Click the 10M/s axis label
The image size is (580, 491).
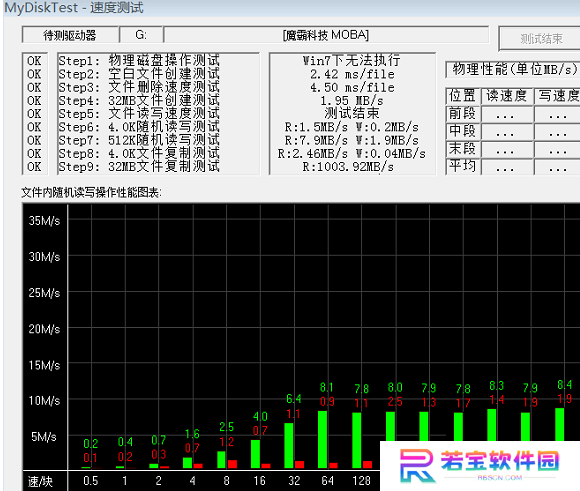click(x=44, y=401)
